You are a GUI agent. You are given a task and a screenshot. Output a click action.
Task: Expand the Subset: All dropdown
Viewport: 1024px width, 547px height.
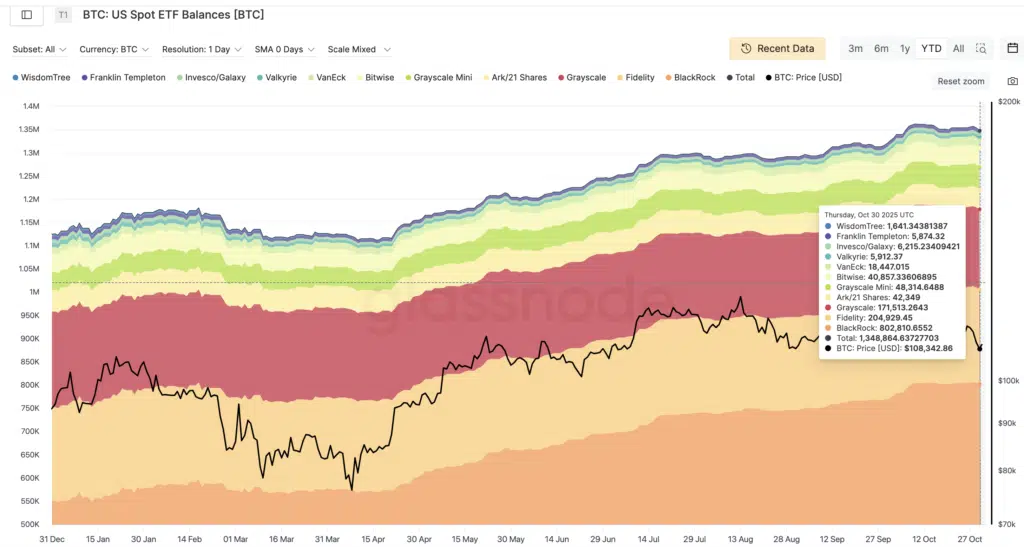pos(40,49)
